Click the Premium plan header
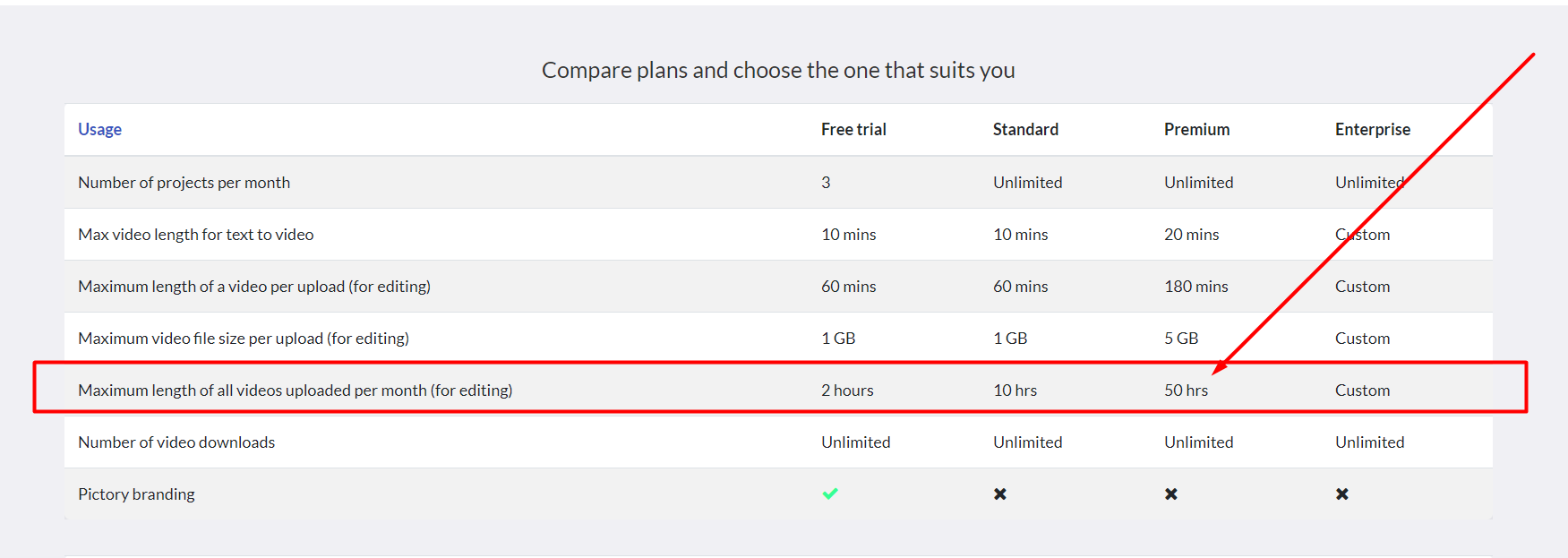 click(1196, 129)
